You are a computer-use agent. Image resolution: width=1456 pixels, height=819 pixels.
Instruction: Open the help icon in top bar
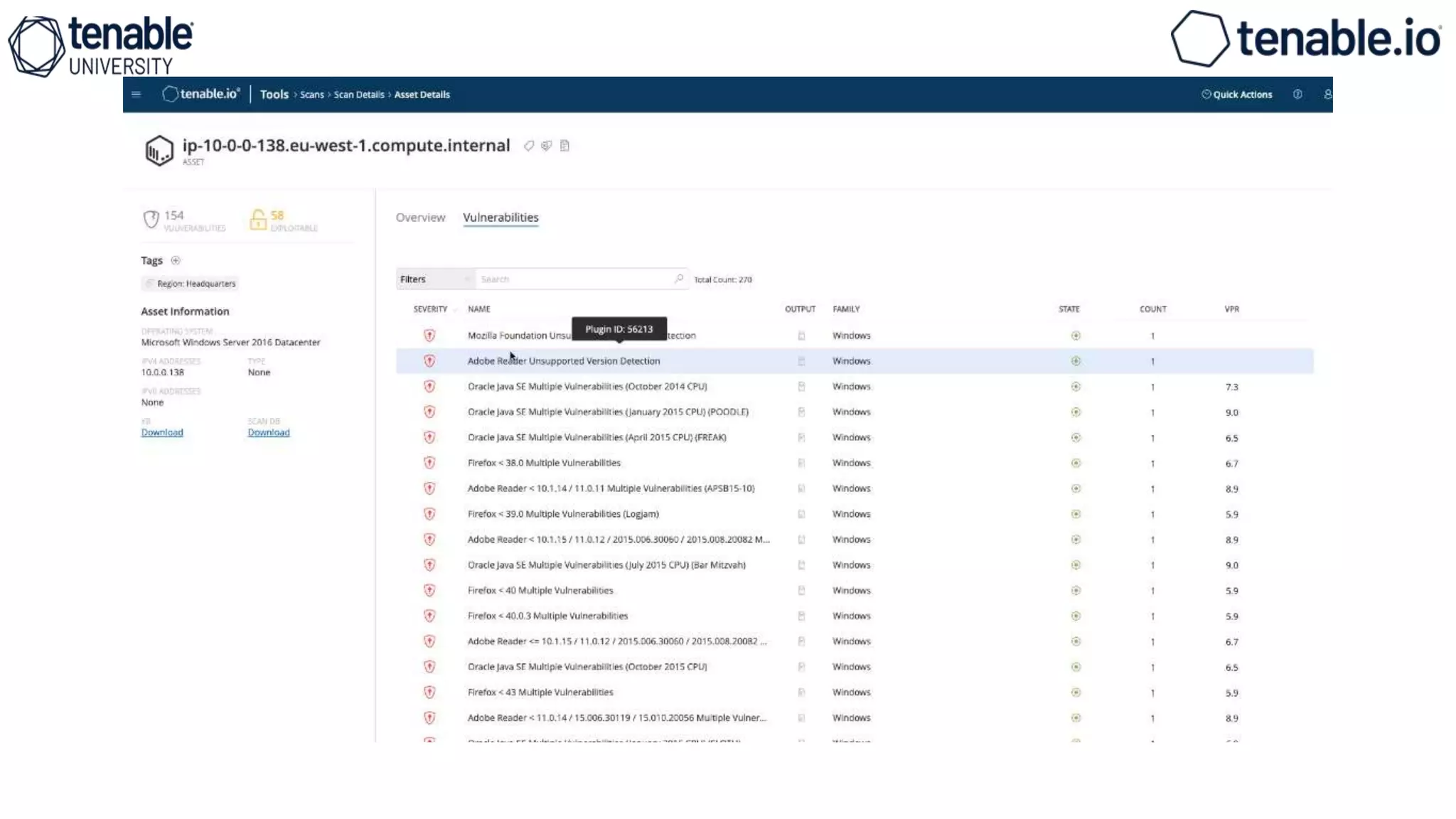(x=1297, y=94)
